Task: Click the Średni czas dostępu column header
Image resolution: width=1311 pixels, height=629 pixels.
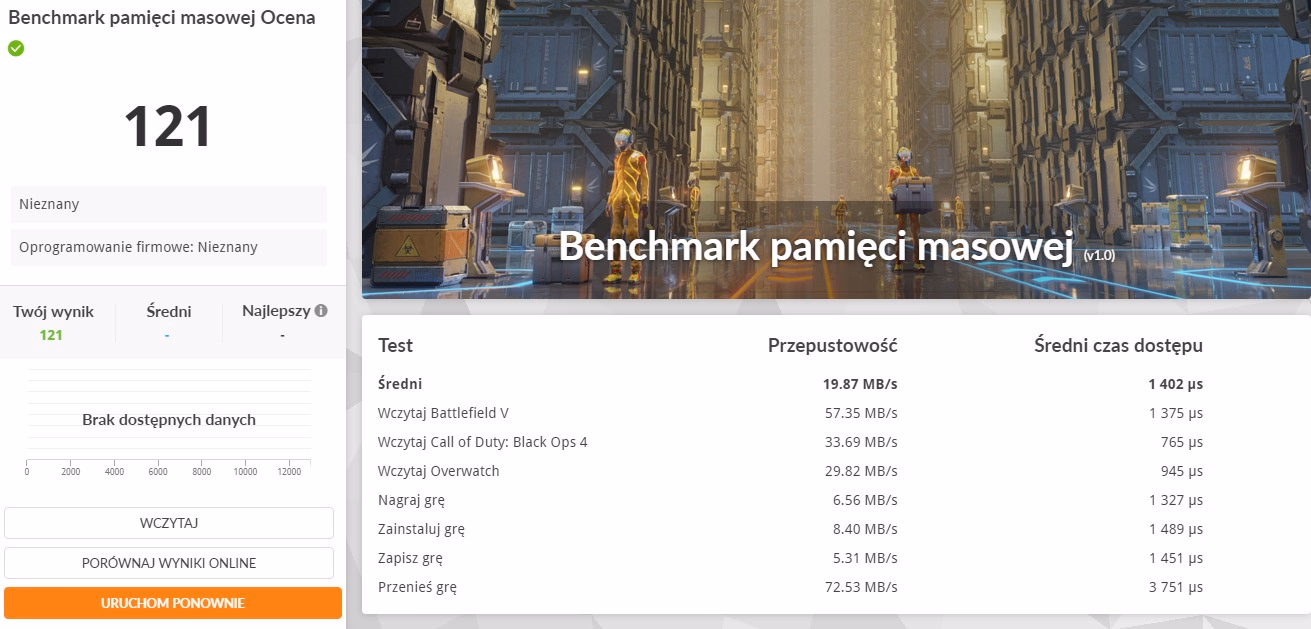Action: coord(1117,346)
